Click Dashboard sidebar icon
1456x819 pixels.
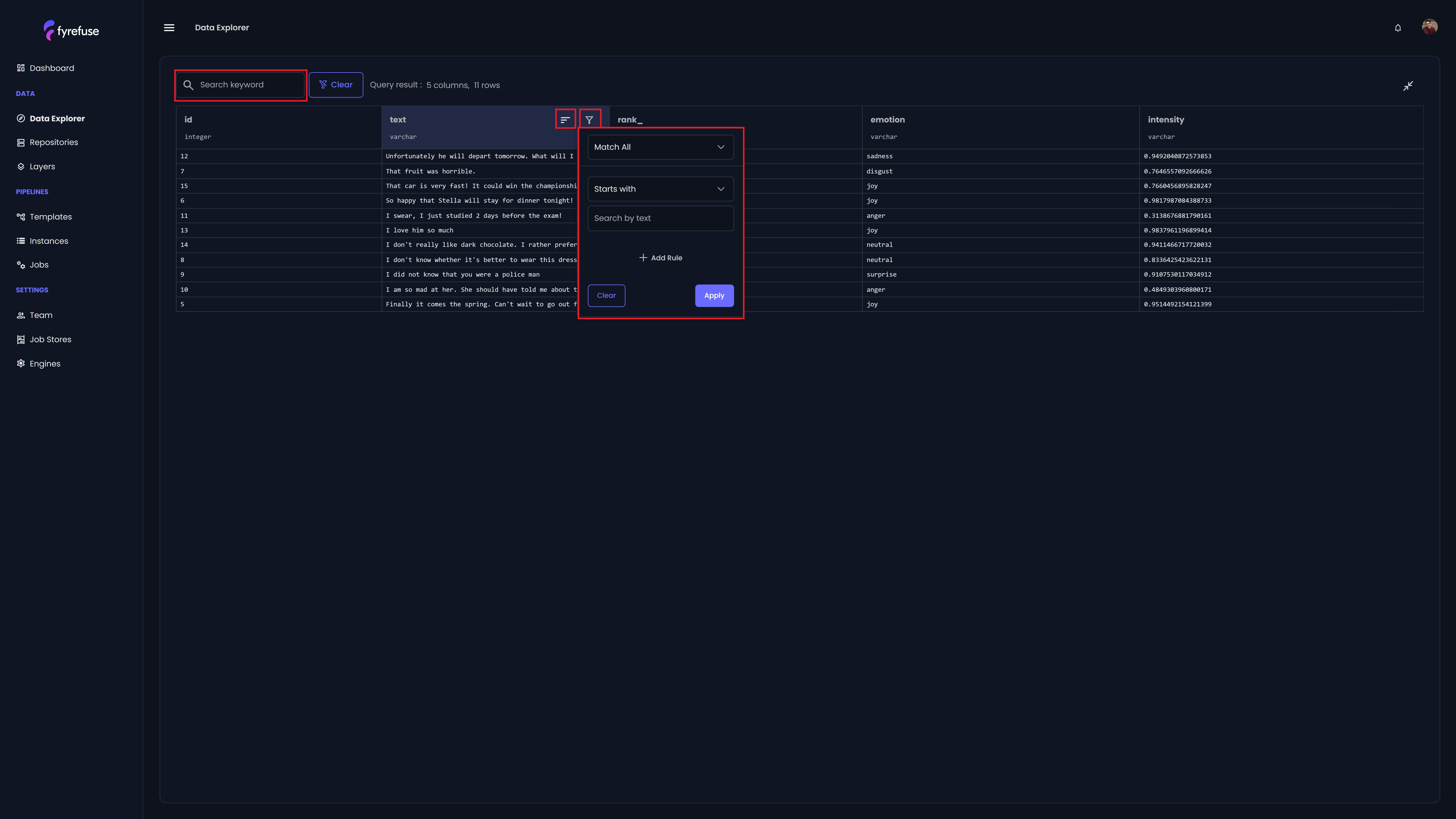21,68
